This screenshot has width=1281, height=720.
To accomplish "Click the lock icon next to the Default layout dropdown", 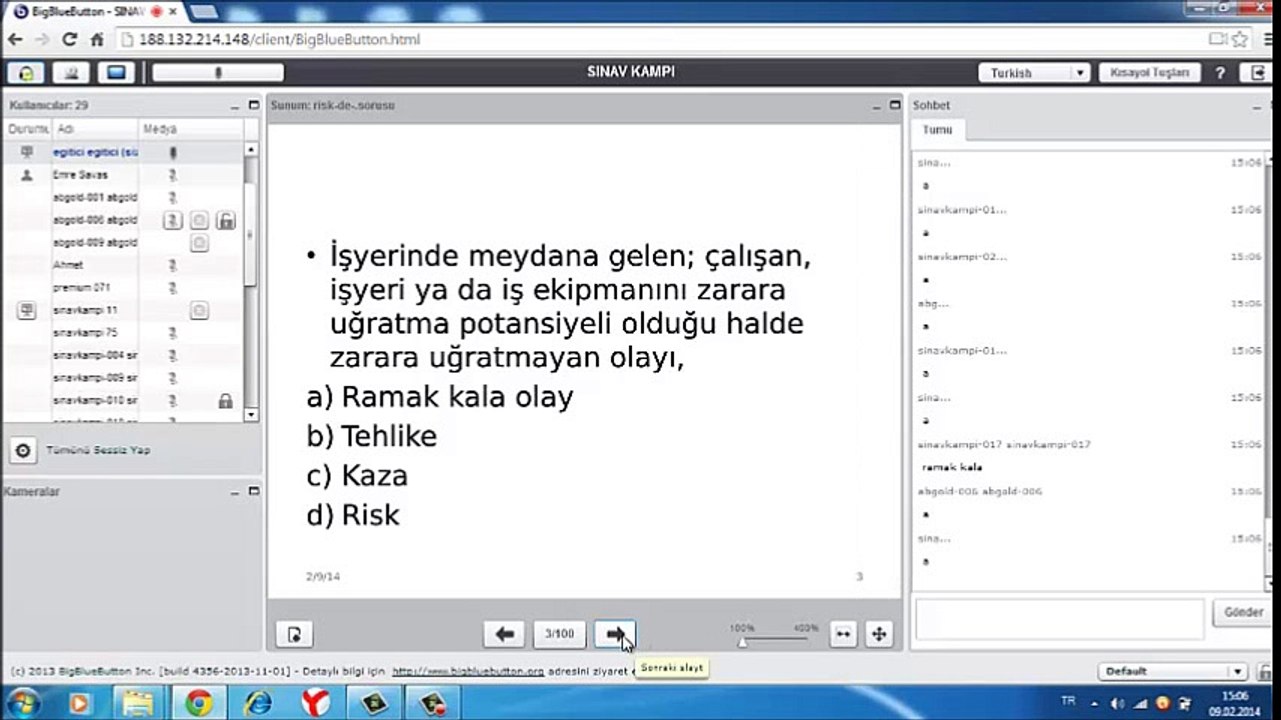I will (1263, 672).
